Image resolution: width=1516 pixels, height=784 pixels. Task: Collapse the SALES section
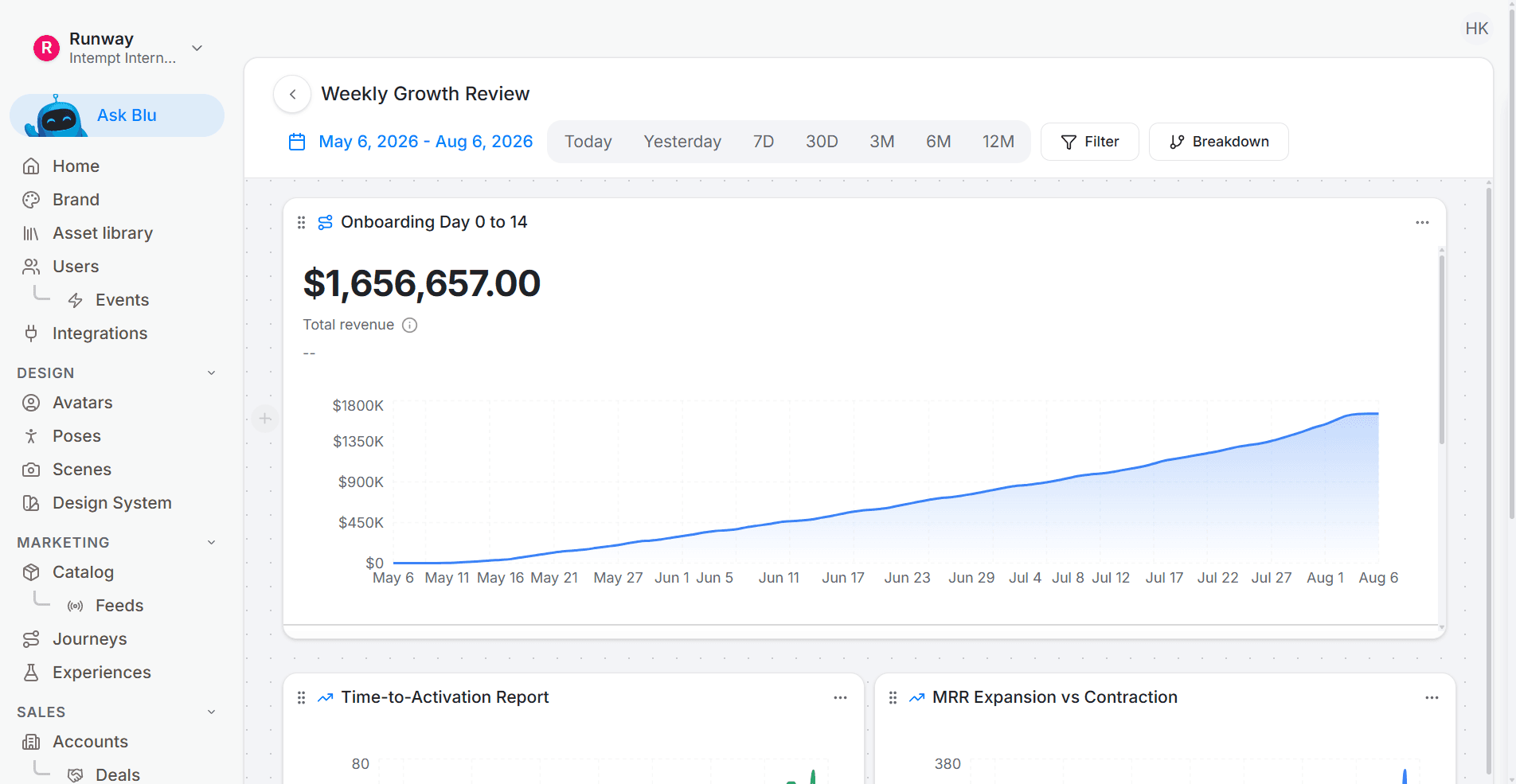coord(212,712)
